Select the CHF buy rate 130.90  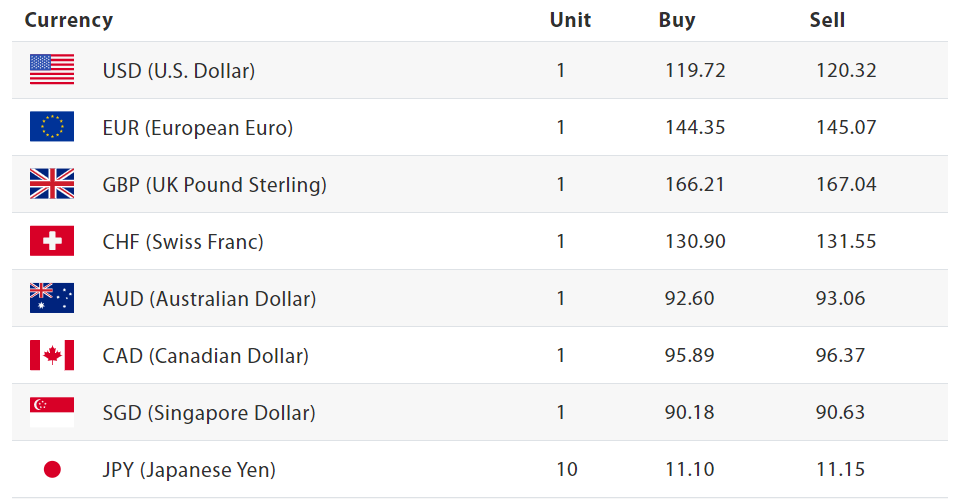pos(695,242)
